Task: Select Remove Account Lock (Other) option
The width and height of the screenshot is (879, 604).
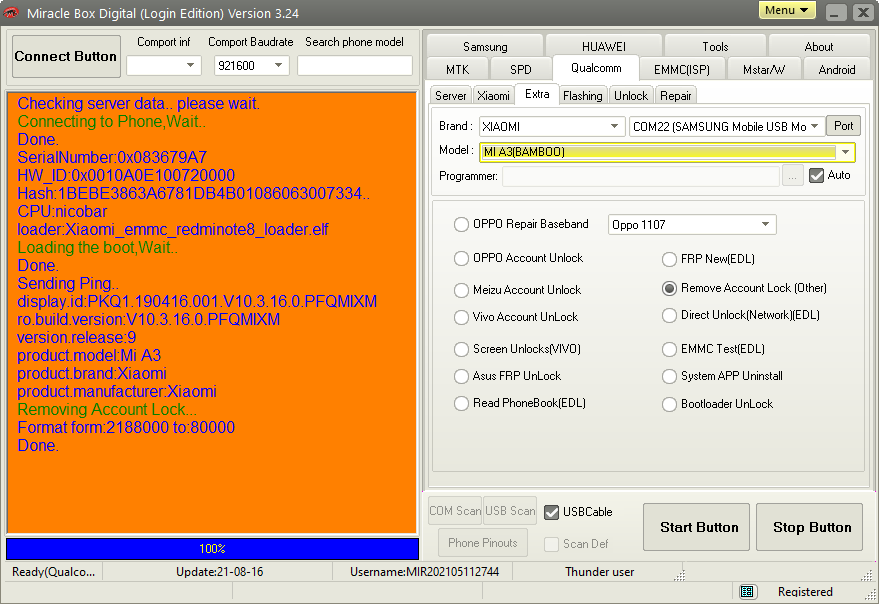Action: click(669, 288)
